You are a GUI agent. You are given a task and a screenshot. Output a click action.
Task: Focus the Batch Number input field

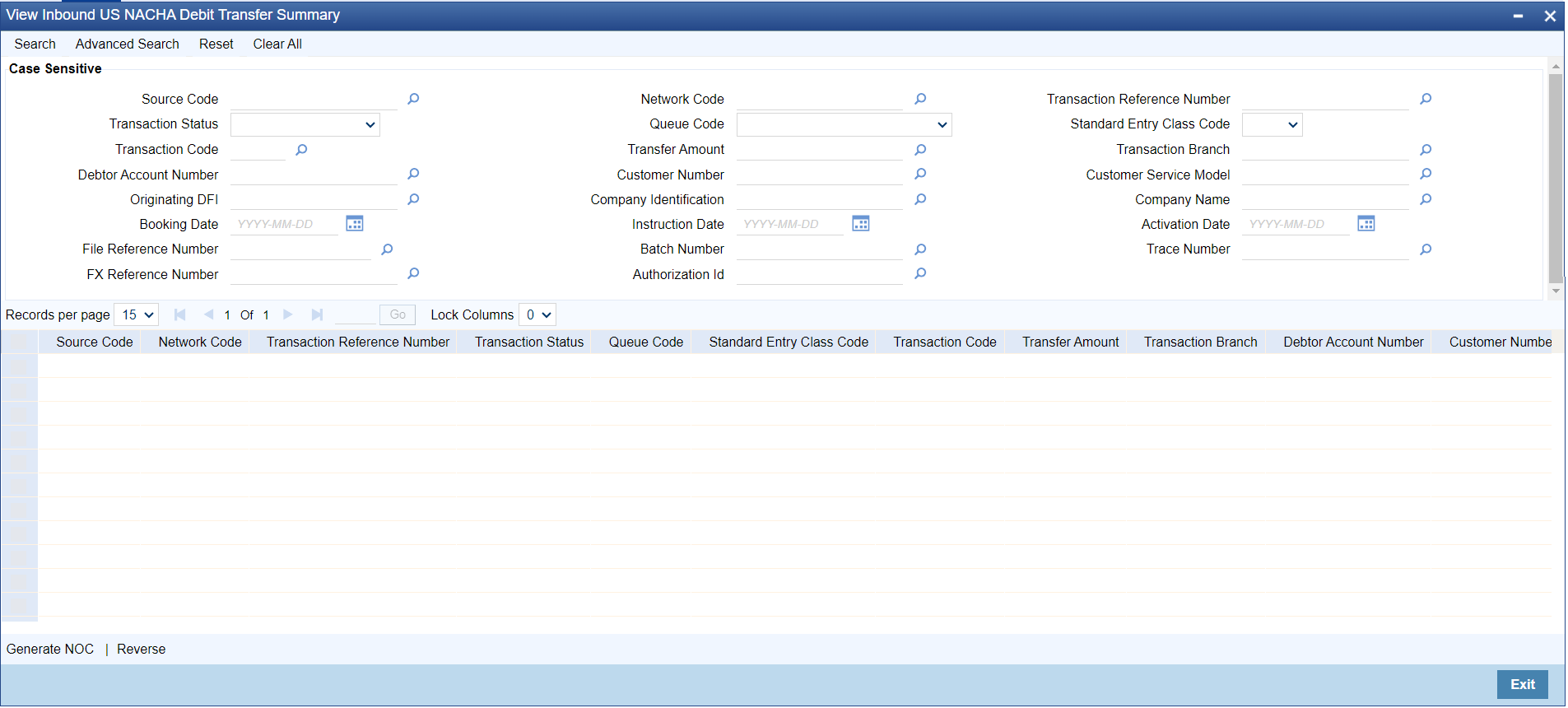click(820, 249)
